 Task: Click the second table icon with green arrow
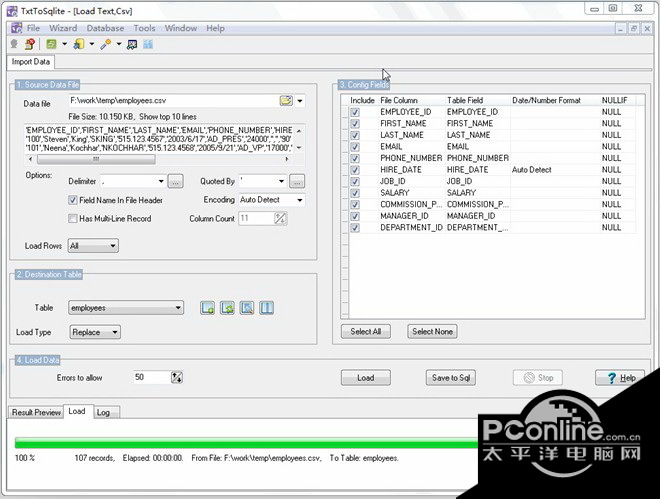(x=227, y=308)
